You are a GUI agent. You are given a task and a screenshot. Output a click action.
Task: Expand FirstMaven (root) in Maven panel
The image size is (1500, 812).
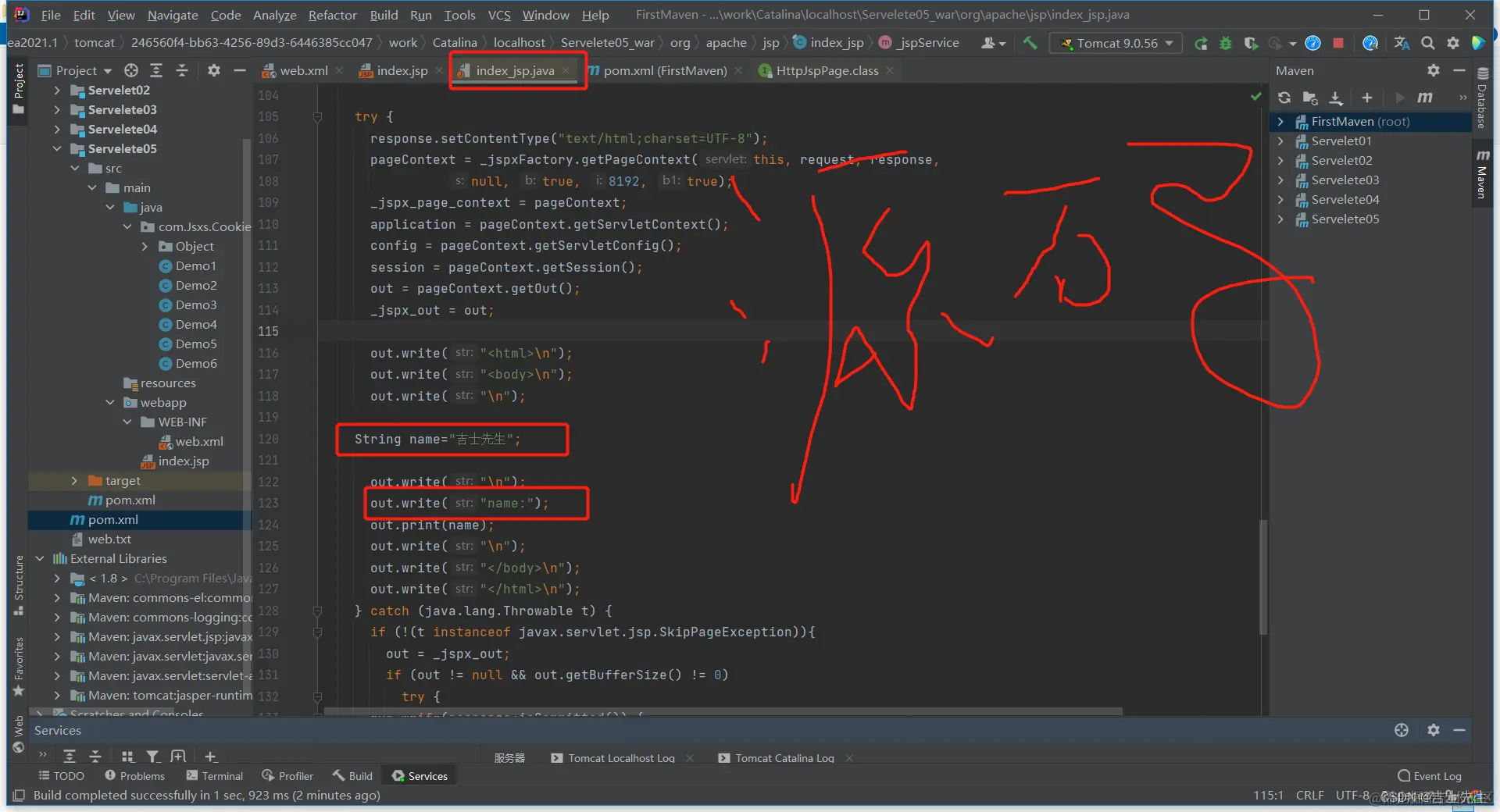coord(1280,122)
